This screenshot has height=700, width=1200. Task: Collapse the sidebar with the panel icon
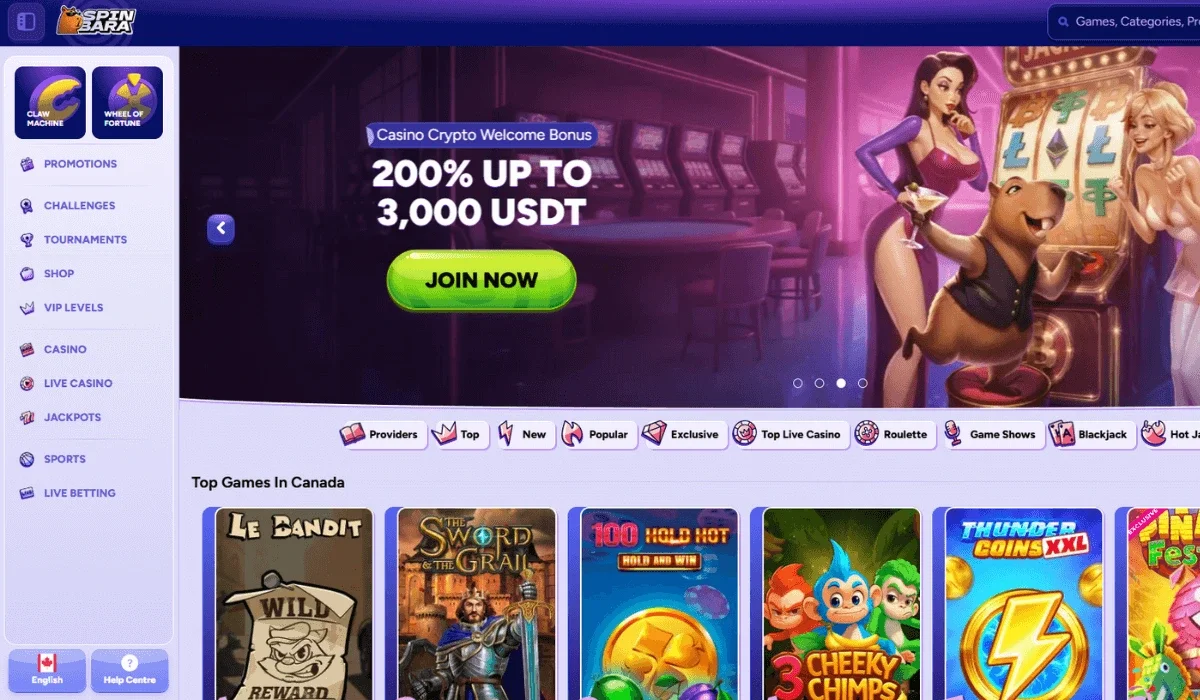pyautogui.click(x=26, y=21)
